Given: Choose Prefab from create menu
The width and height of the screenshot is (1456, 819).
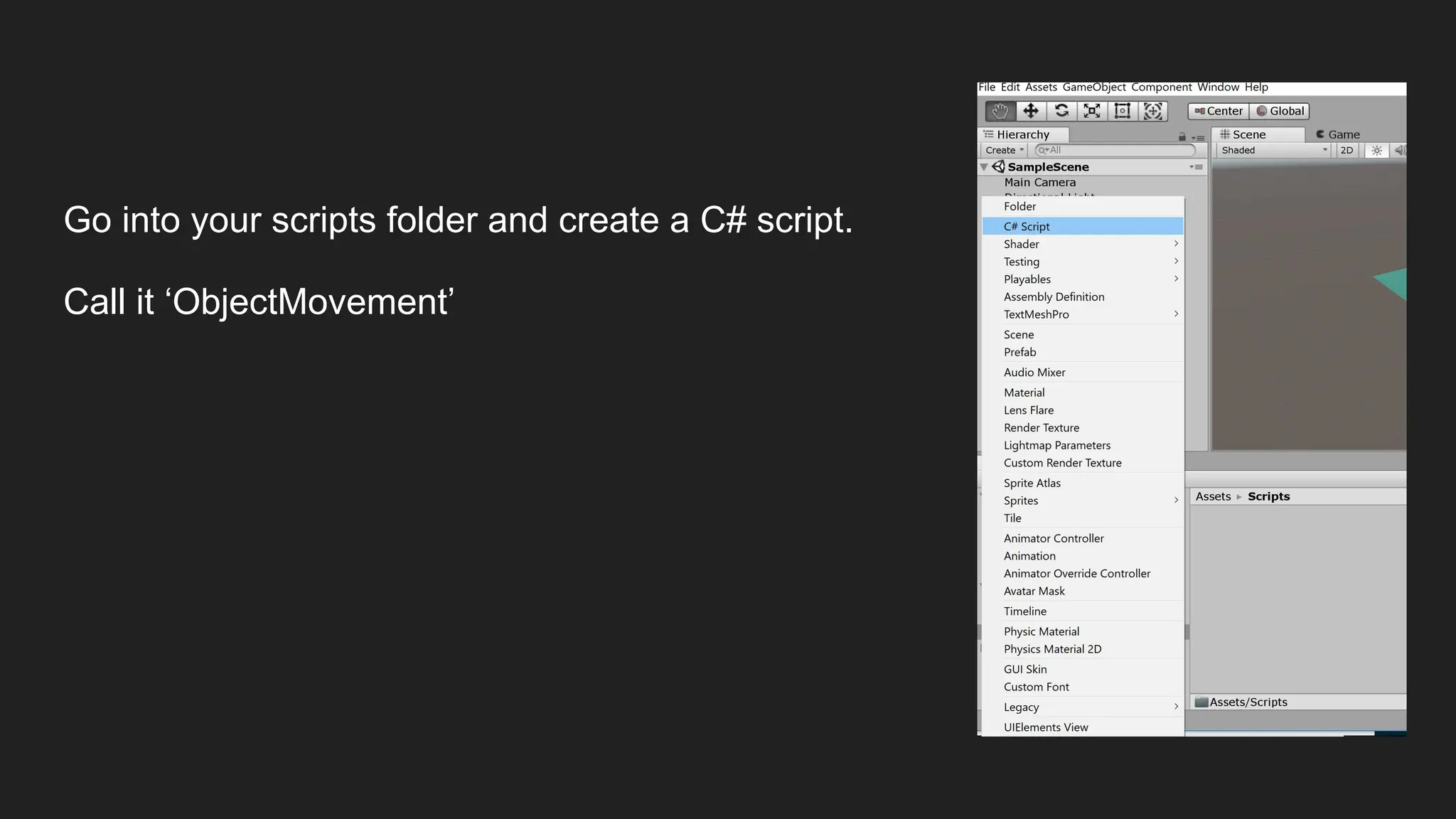Looking at the screenshot, I should click(1083, 352).
